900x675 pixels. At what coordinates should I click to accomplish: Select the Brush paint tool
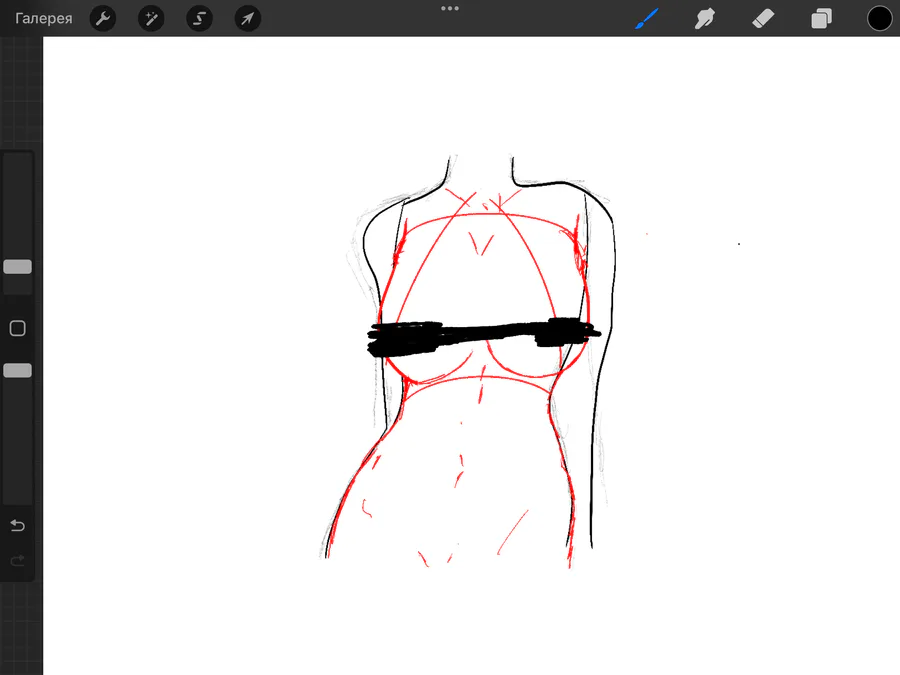pyautogui.click(x=647, y=18)
